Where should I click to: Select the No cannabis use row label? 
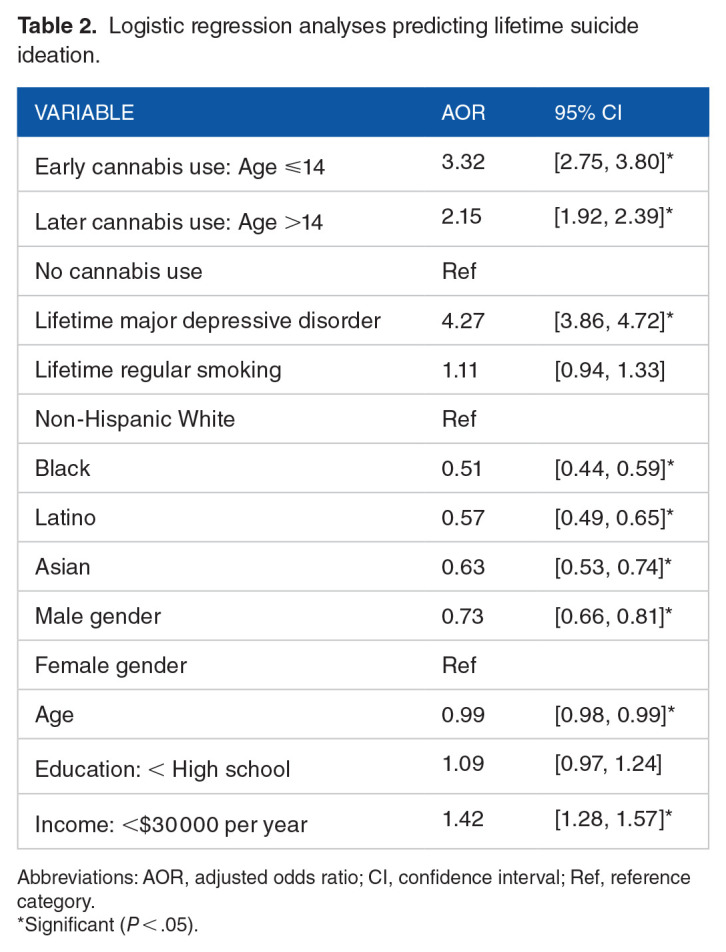[119, 271]
